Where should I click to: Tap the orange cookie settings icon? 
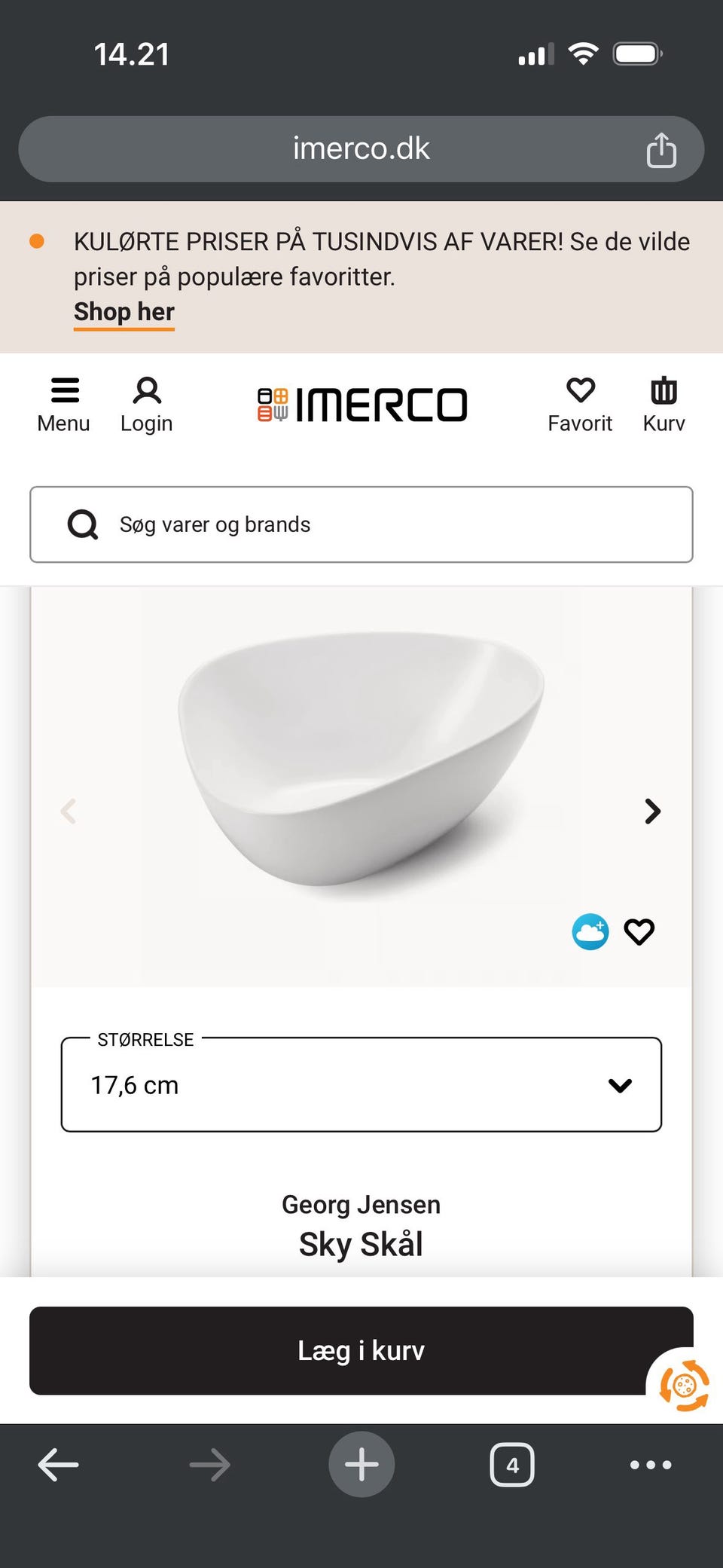coord(684,1385)
